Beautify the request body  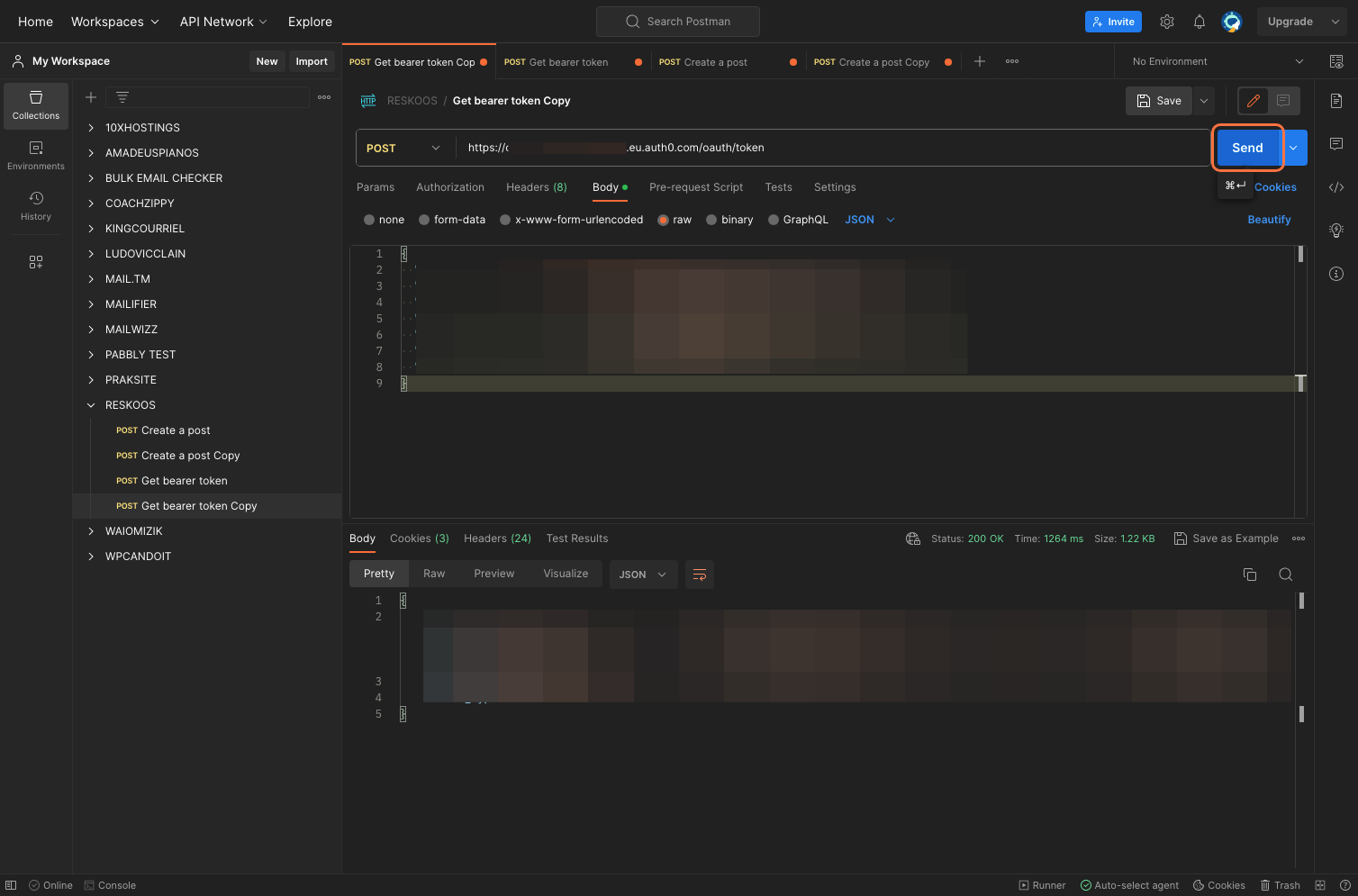tap(1269, 220)
